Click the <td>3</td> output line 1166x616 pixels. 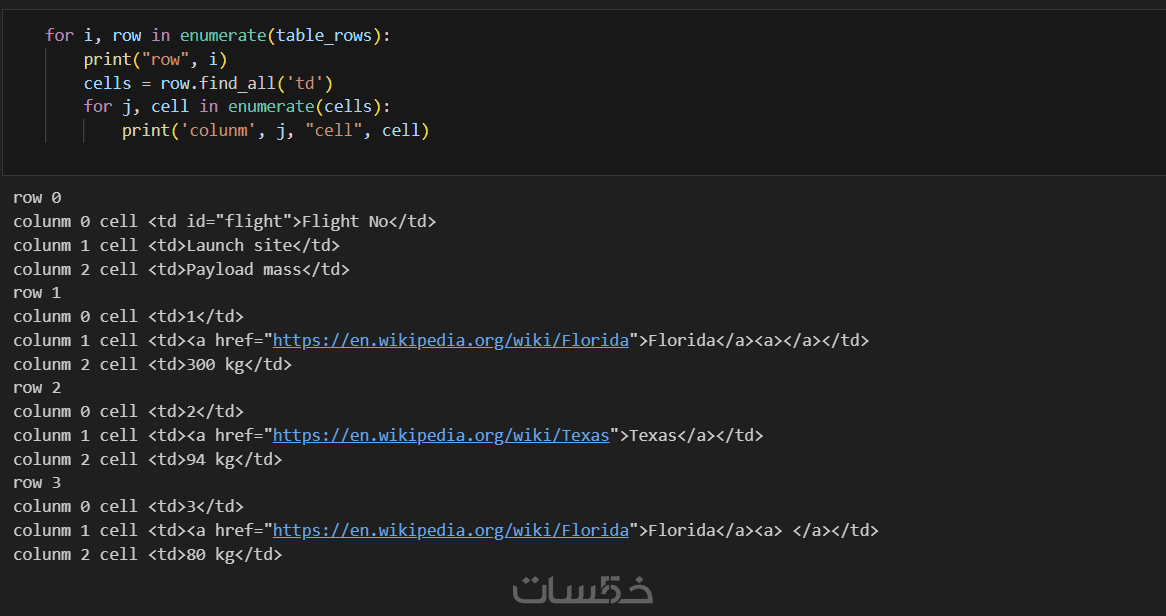128,506
